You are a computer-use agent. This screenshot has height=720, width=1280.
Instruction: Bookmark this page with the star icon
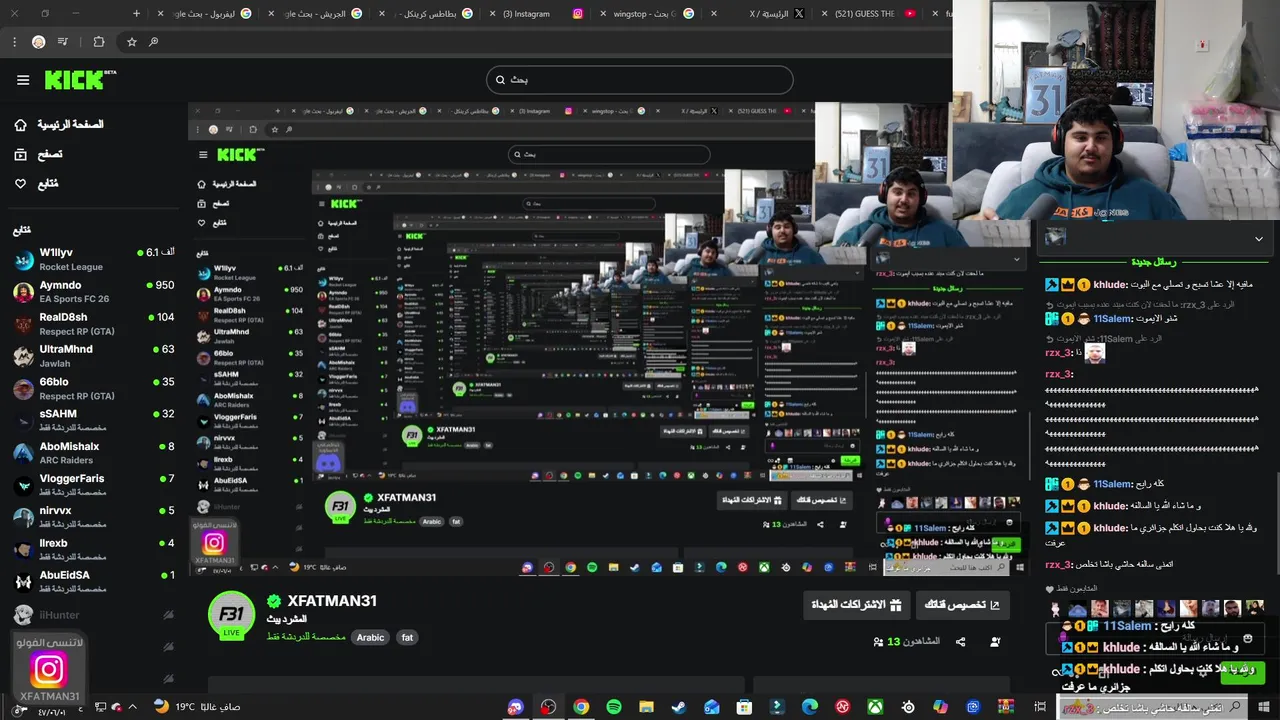tap(131, 42)
